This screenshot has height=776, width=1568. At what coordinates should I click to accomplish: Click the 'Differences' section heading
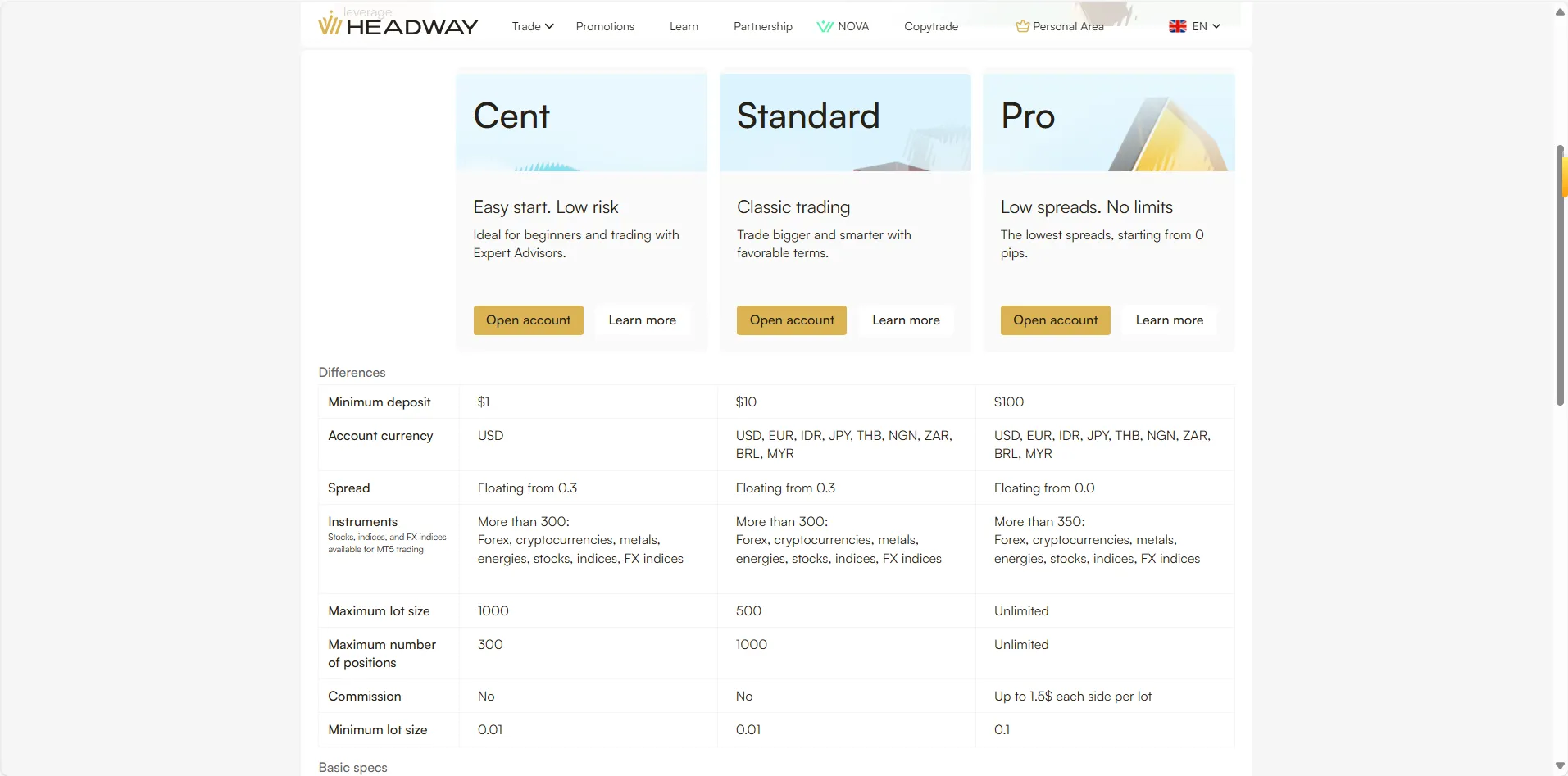[352, 372]
